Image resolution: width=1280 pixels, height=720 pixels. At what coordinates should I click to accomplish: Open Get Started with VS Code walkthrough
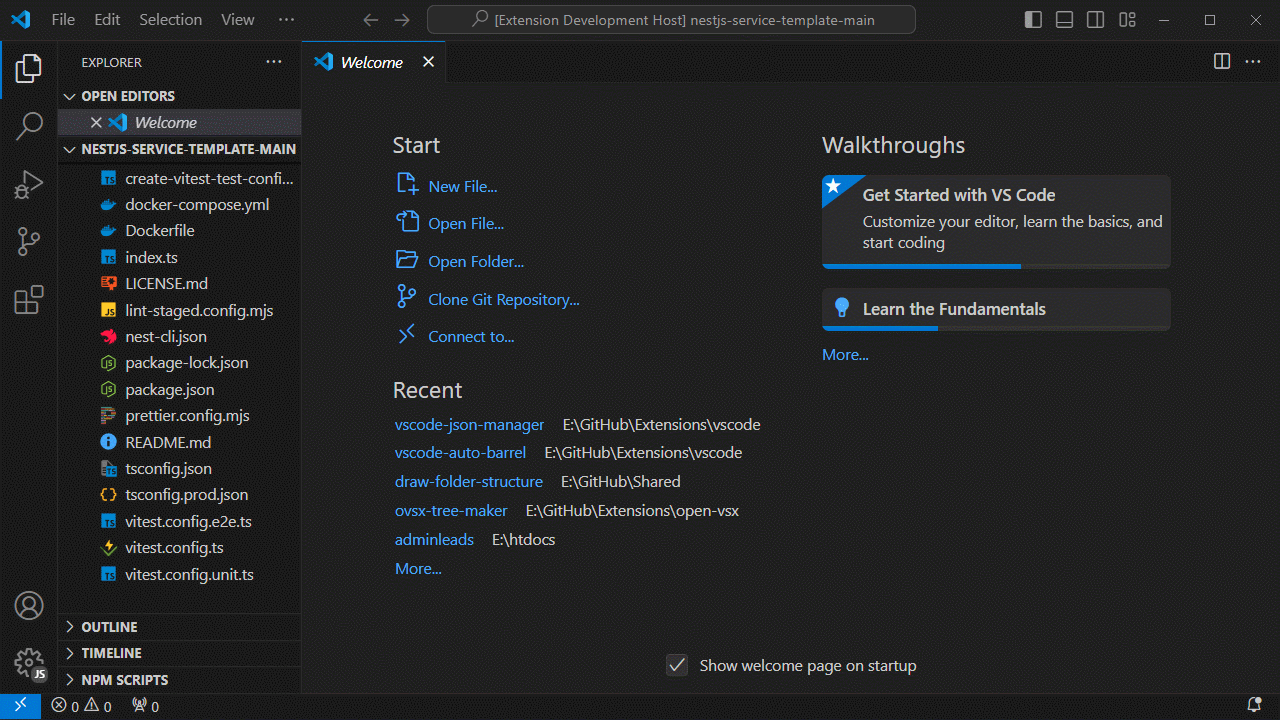[996, 222]
